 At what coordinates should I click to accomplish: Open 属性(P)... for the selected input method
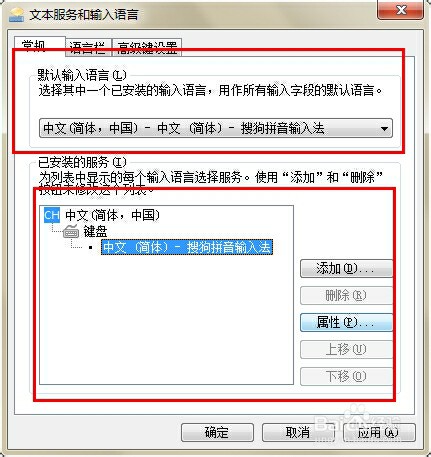pyautogui.click(x=346, y=323)
